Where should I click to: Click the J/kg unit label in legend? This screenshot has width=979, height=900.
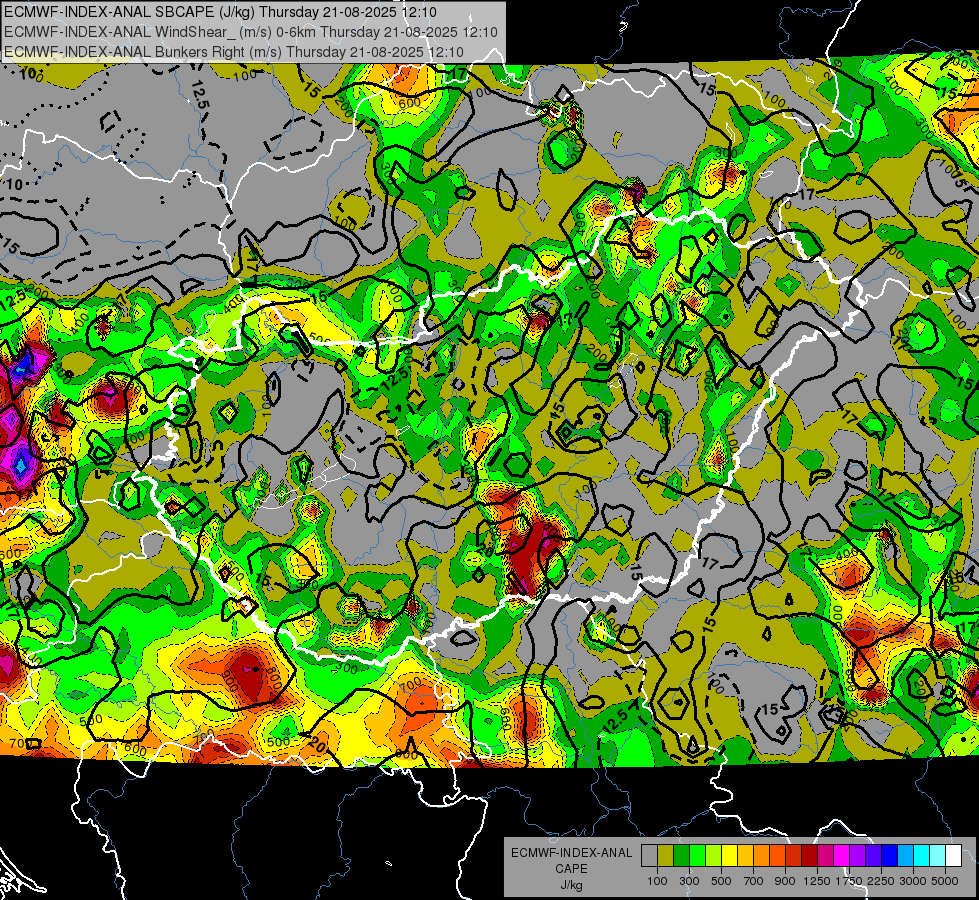tap(572, 886)
